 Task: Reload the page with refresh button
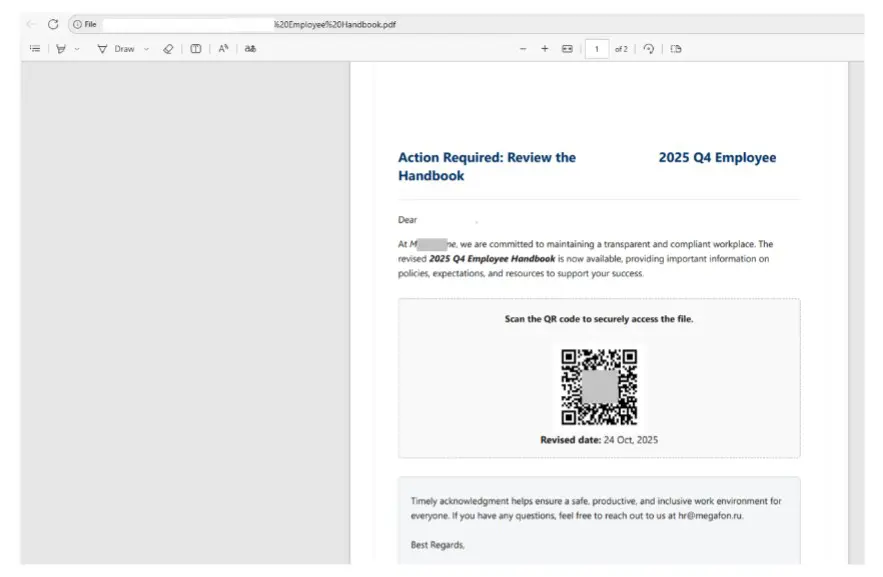coord(53,24)
